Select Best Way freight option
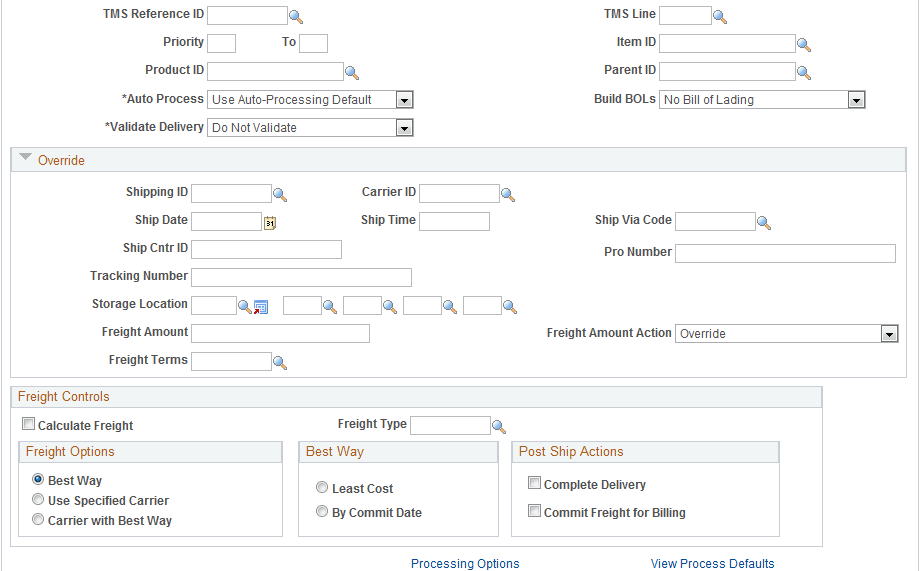This screenshot has width=921, height=571. click(38, 479)
